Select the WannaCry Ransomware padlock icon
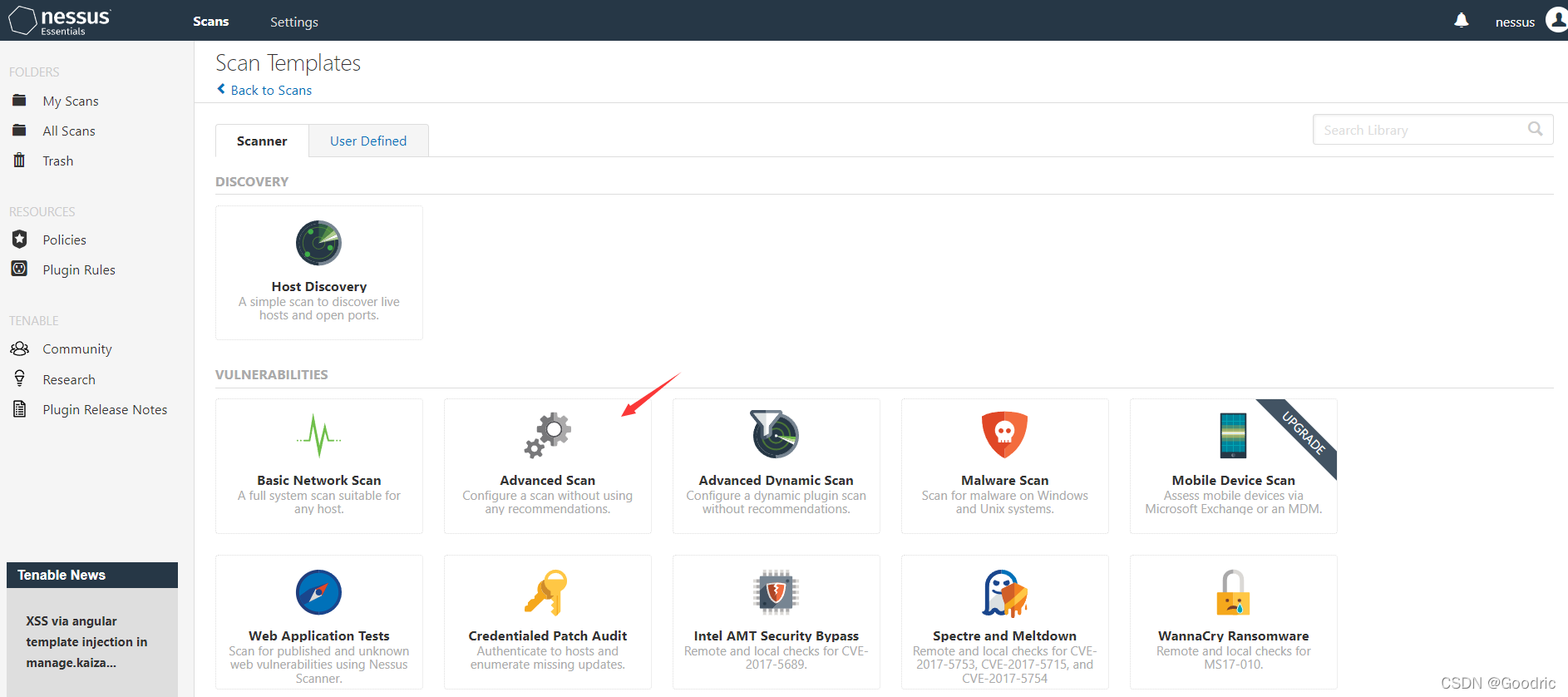This screenshot has width=1568, height=697. [x=1233, y=592]
